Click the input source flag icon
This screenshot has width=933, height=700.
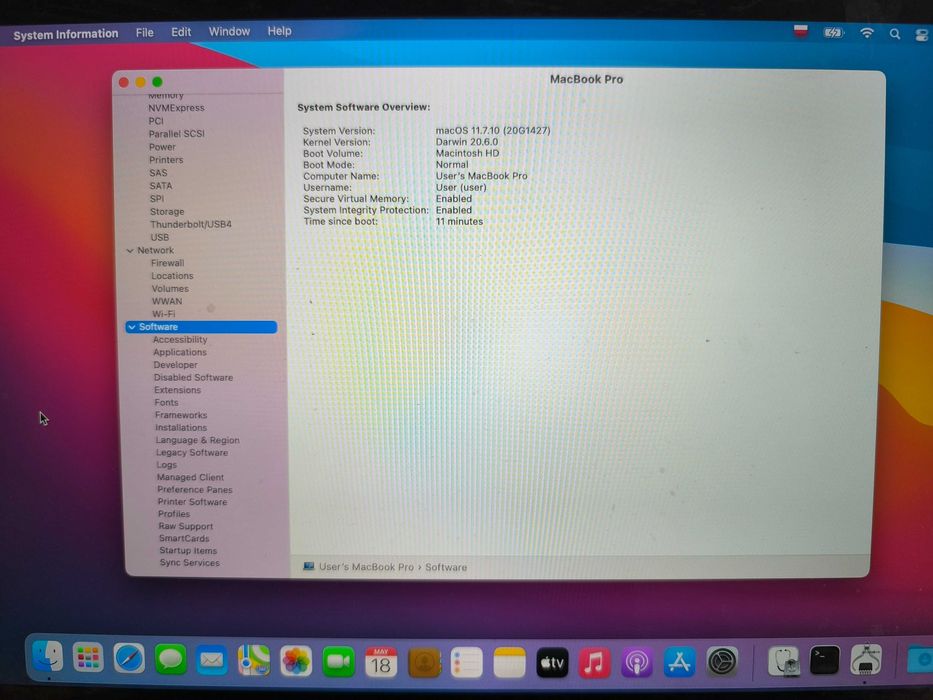click(x=801, y=32)
